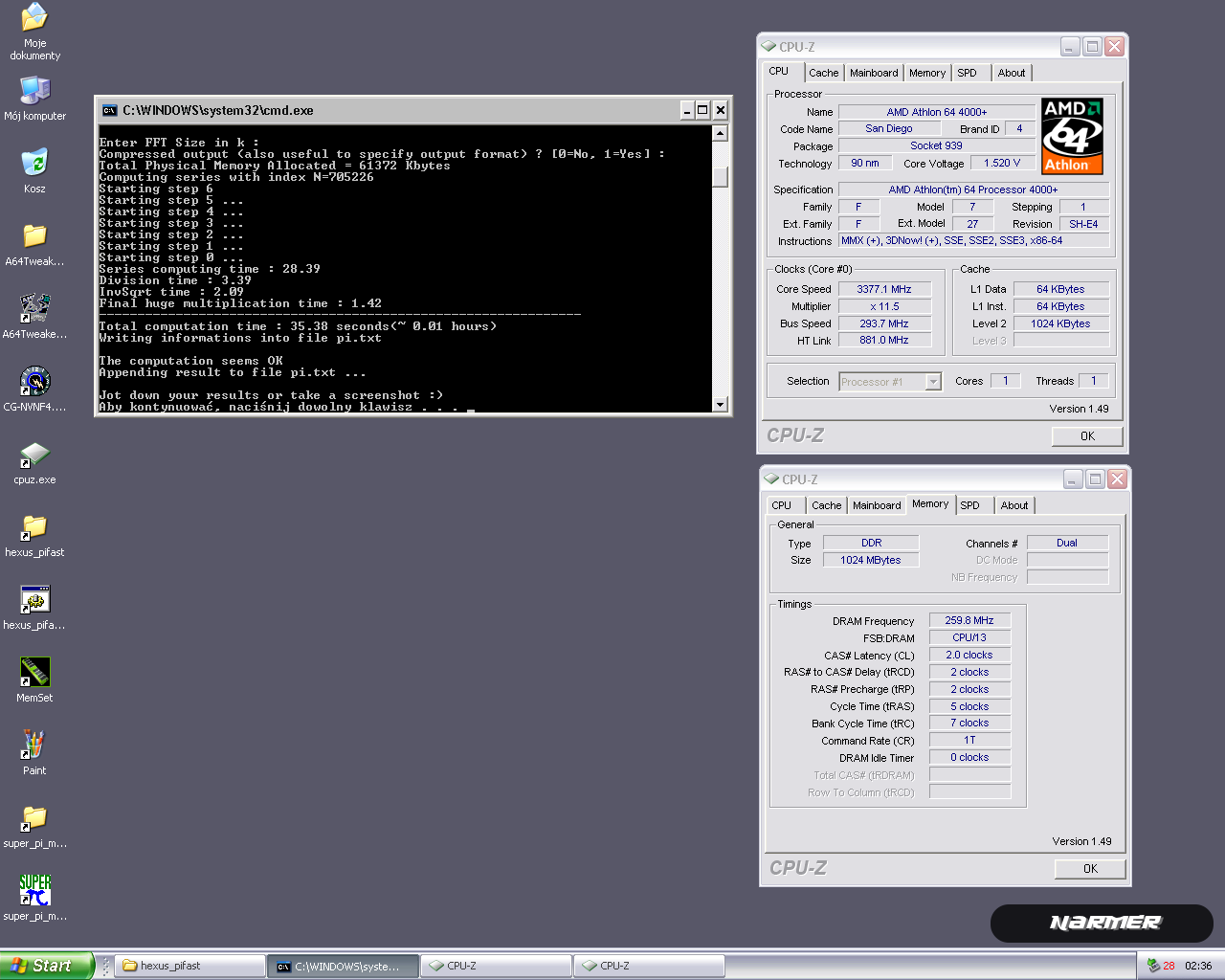The image size is (1225, 980).
Task: Select hexus_pifa shortcut icon below folder
Action: click(34, 599)
